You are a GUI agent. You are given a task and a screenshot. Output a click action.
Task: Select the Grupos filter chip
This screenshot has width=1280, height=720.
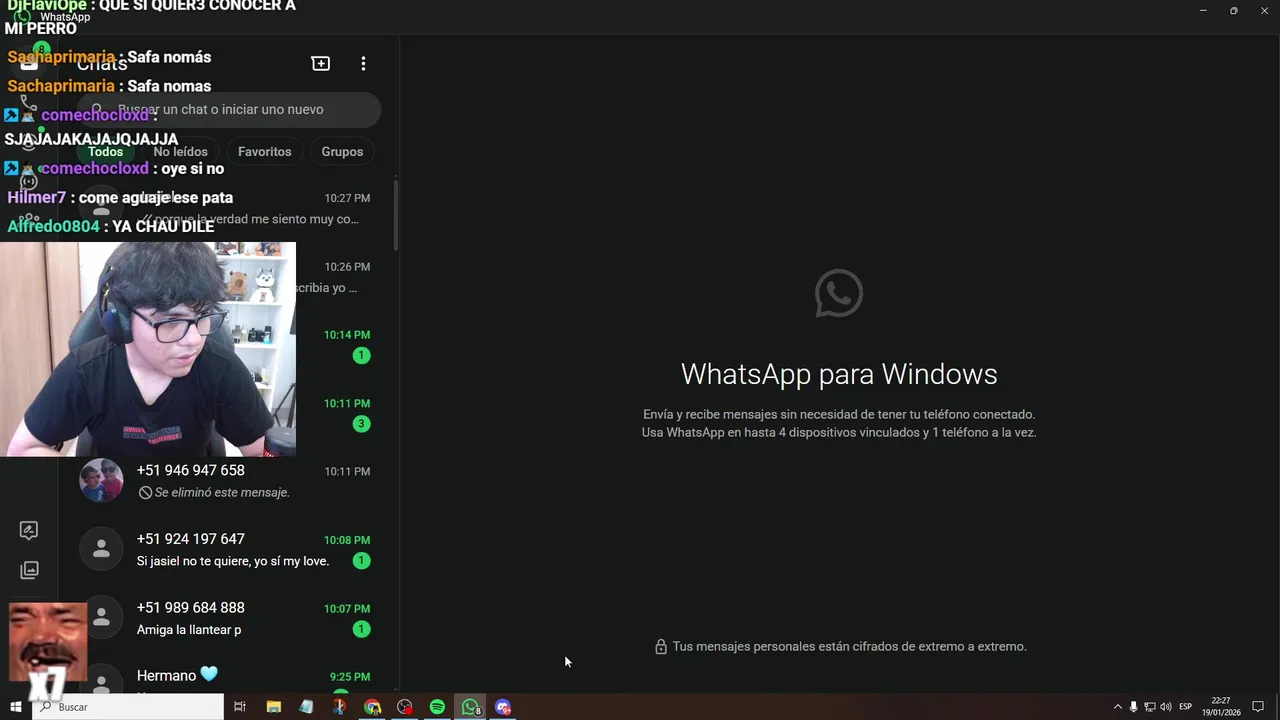tap(342, 152)
